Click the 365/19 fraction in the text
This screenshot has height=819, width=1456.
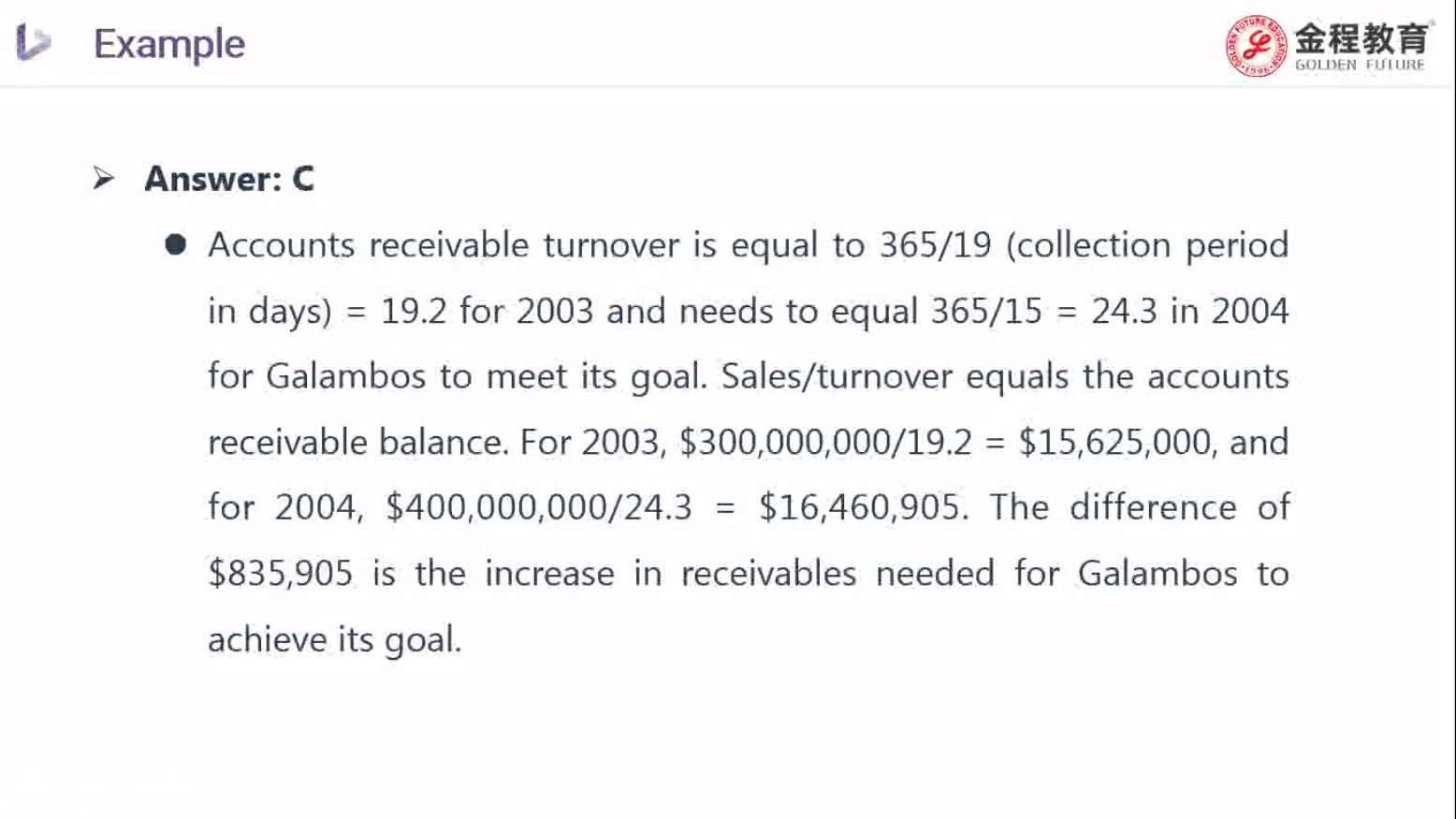click(x=935, y=245)
